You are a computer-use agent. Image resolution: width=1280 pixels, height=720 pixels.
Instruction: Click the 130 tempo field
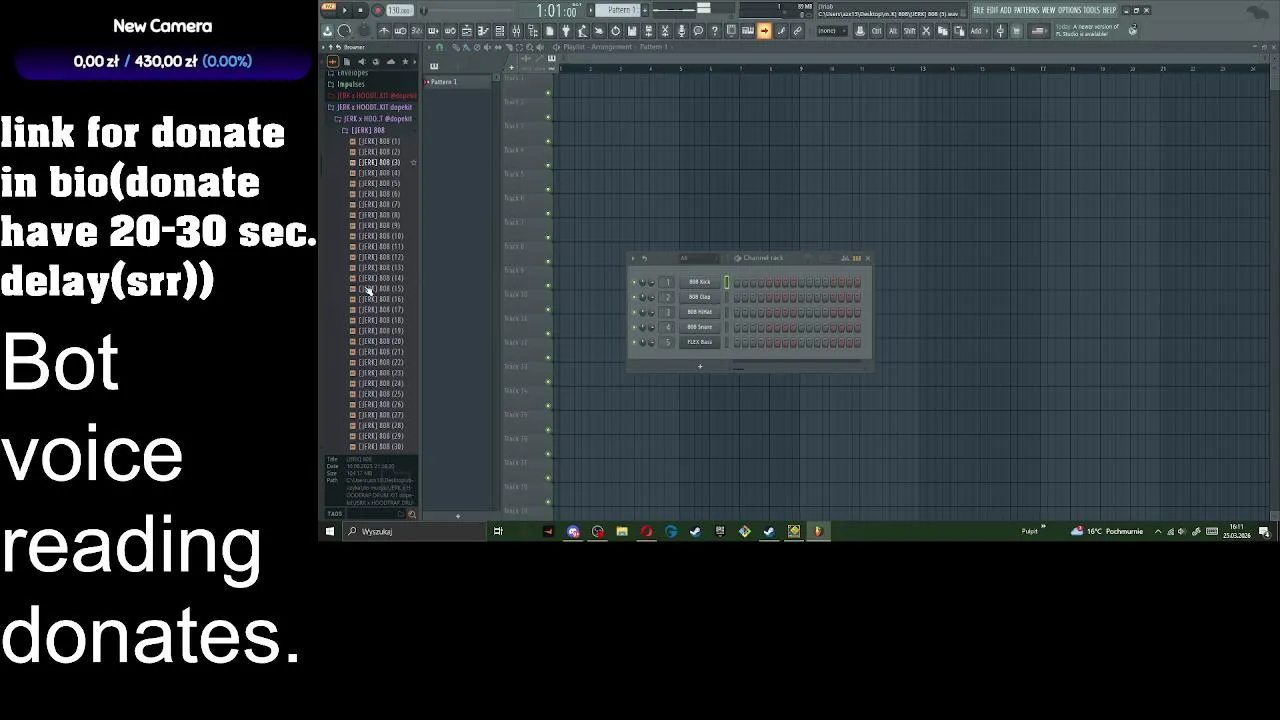pyautogui.click(x=400, y=10)
